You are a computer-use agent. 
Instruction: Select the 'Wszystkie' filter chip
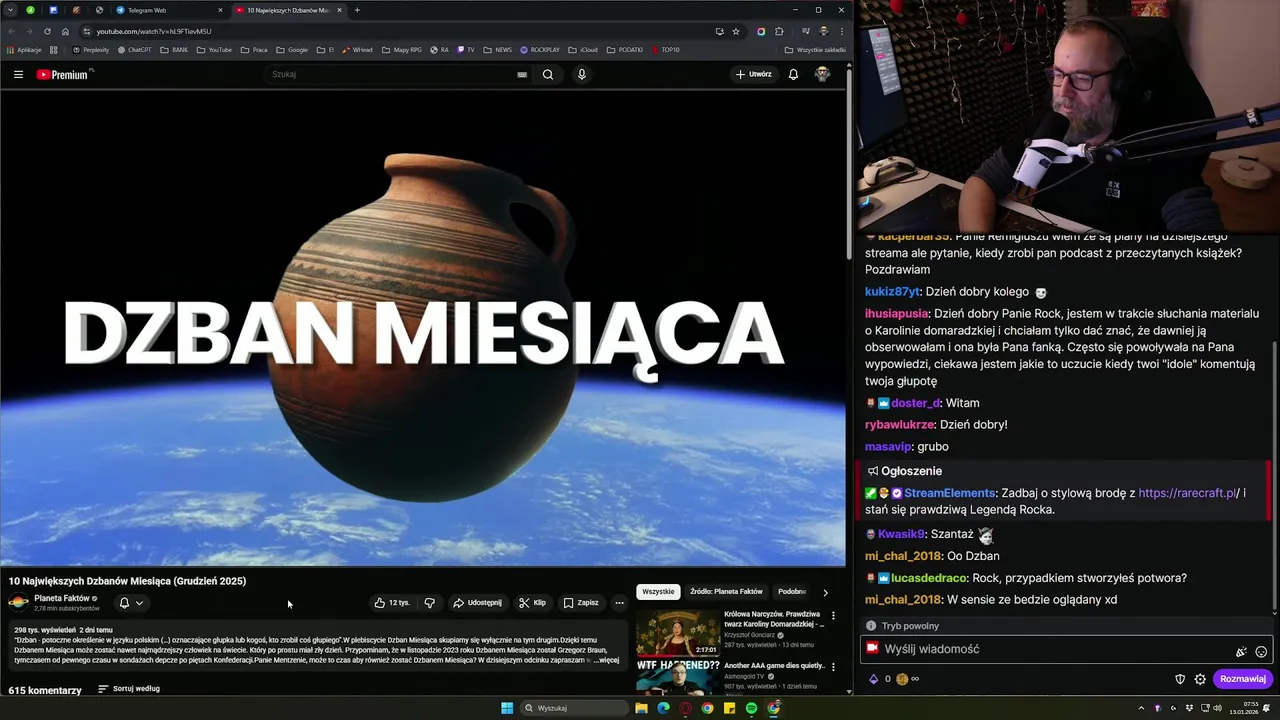click(x=658, y=591)
